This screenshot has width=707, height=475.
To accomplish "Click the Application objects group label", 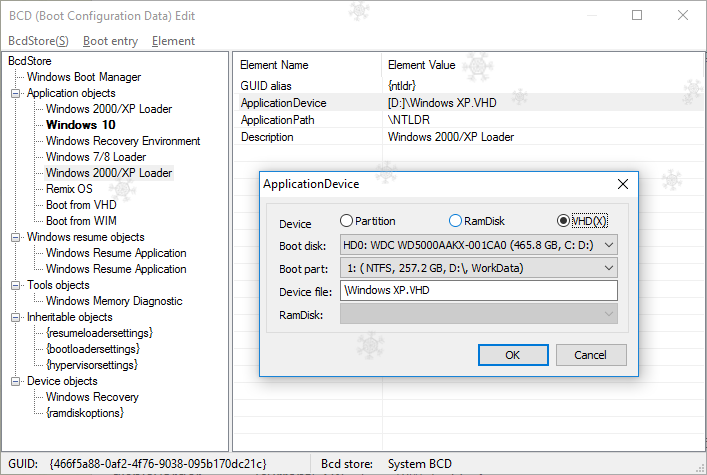I will click(x=71, y=93).
